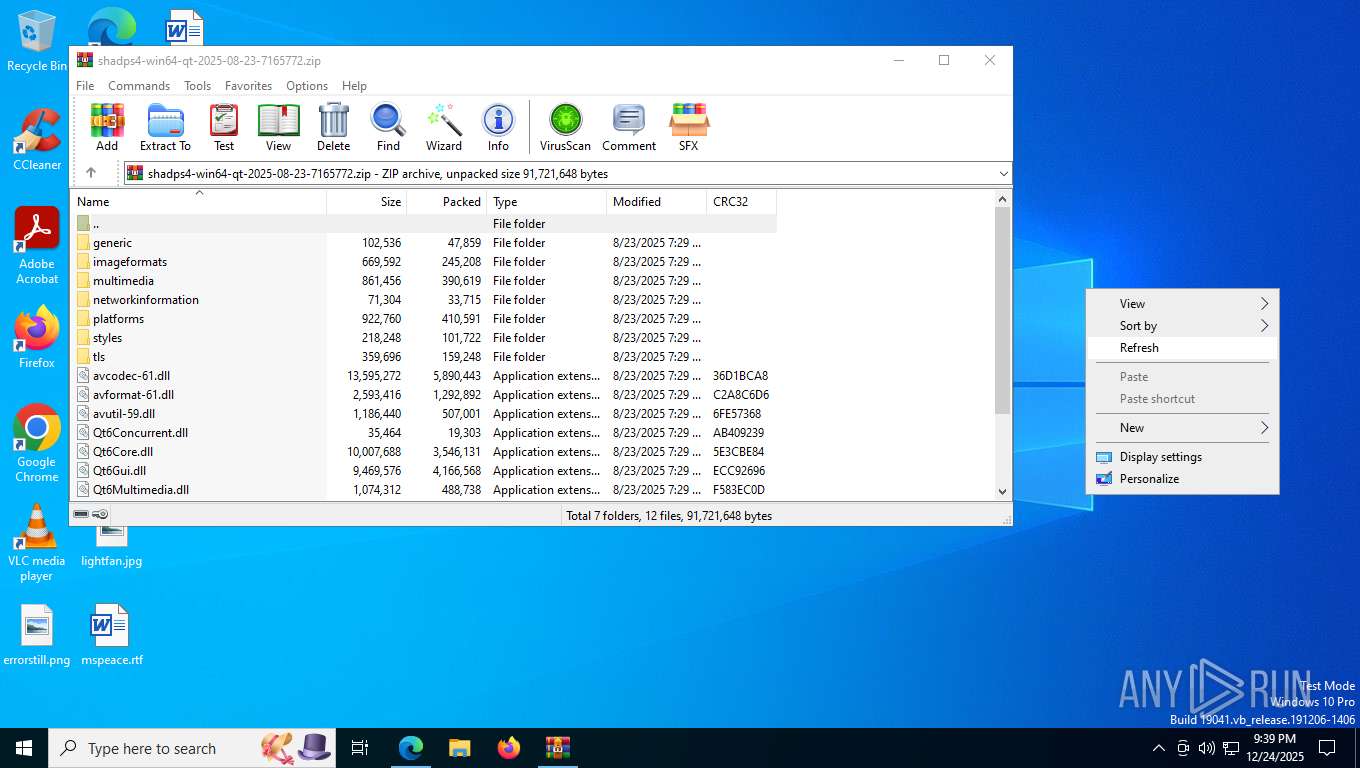Click the file list scroll up arrow
The height and width of the screenshot is (768, 1360).
point(1003,199)
